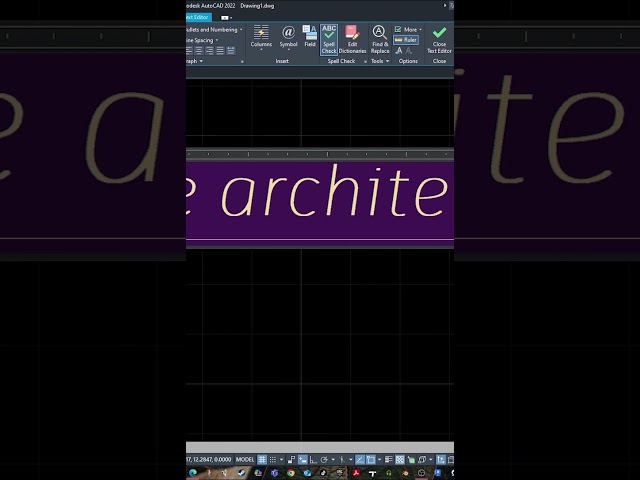
Task: Toggle 2D object snap in status bar
Action: point(370,460)
